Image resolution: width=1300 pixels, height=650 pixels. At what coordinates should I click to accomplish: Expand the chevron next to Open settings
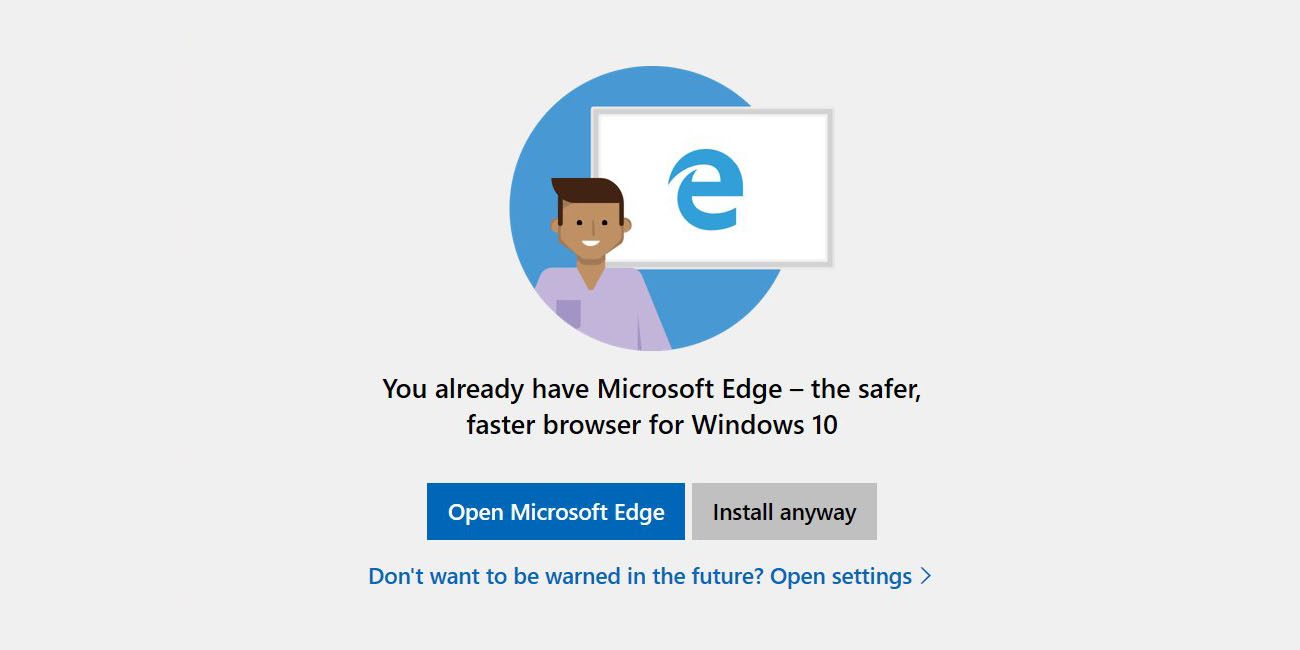(x=925, y=575)
